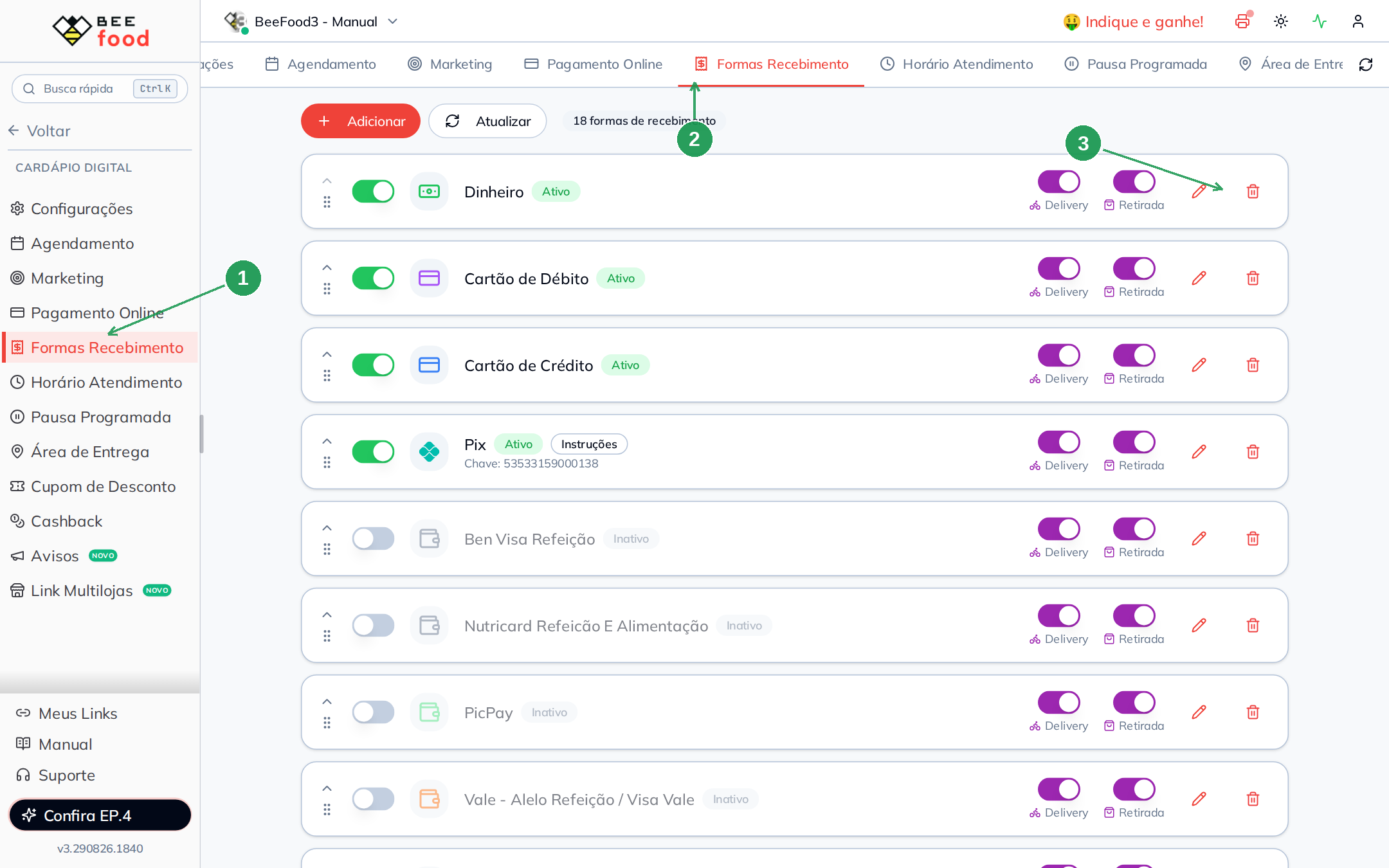Switch to the Pagamento Online top tab

tap(594, 64)
